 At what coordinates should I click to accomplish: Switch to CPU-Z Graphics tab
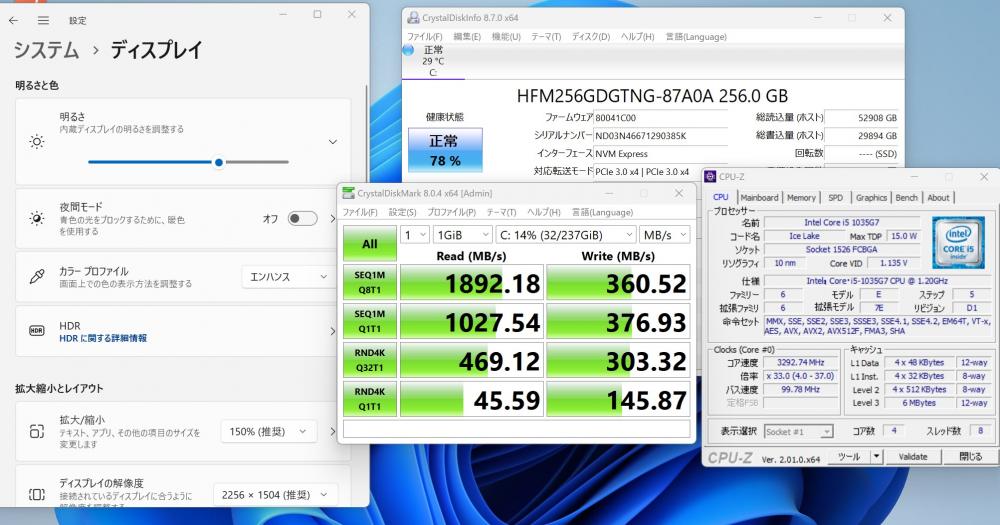coord(871,198)
